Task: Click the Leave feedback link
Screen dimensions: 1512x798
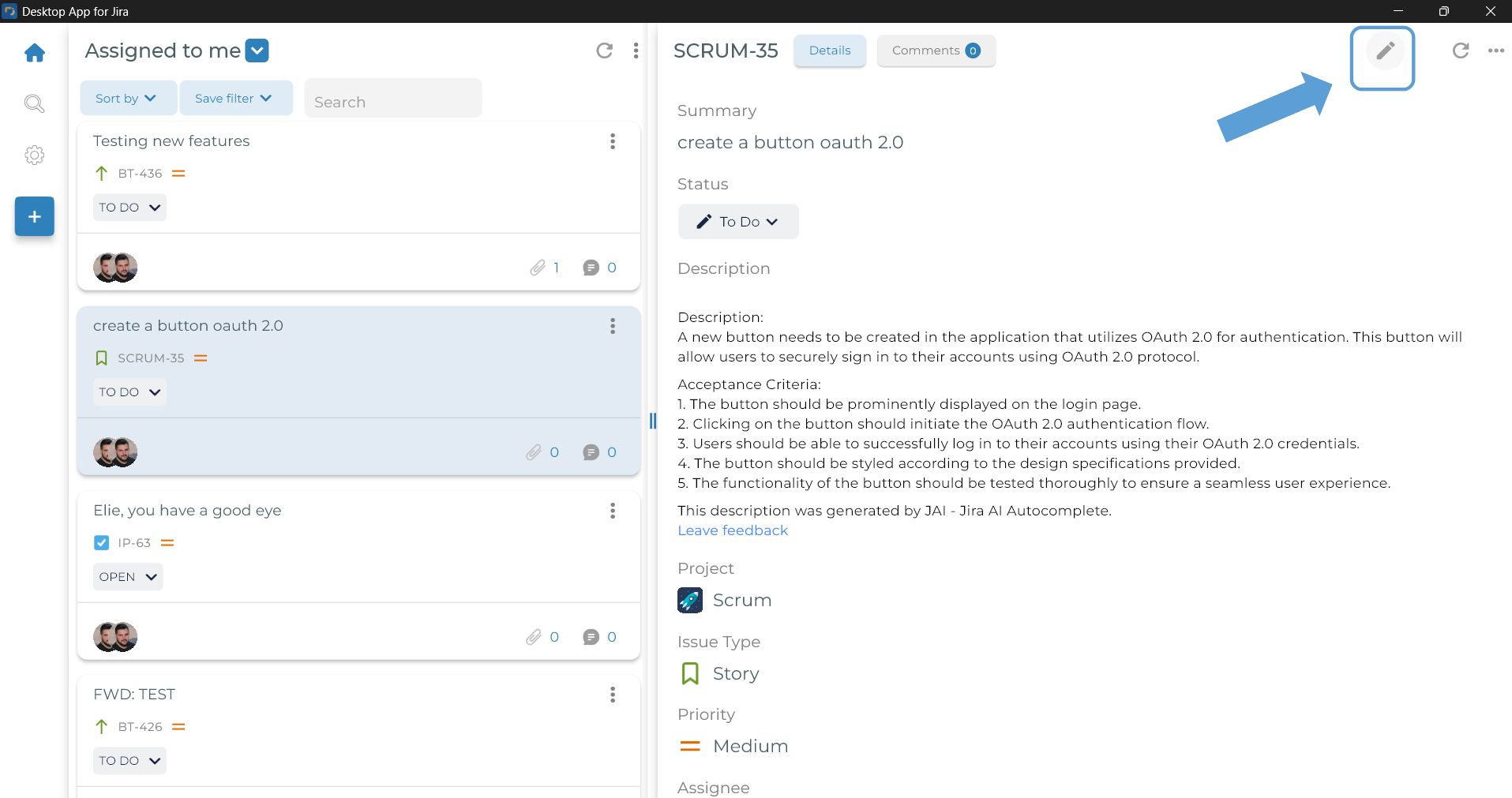Action: [732, 530]
